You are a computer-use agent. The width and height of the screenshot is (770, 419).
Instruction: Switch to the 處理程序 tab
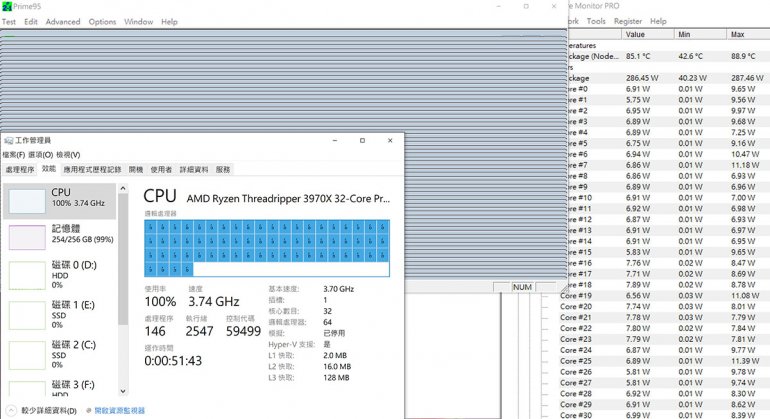[20, 169]
